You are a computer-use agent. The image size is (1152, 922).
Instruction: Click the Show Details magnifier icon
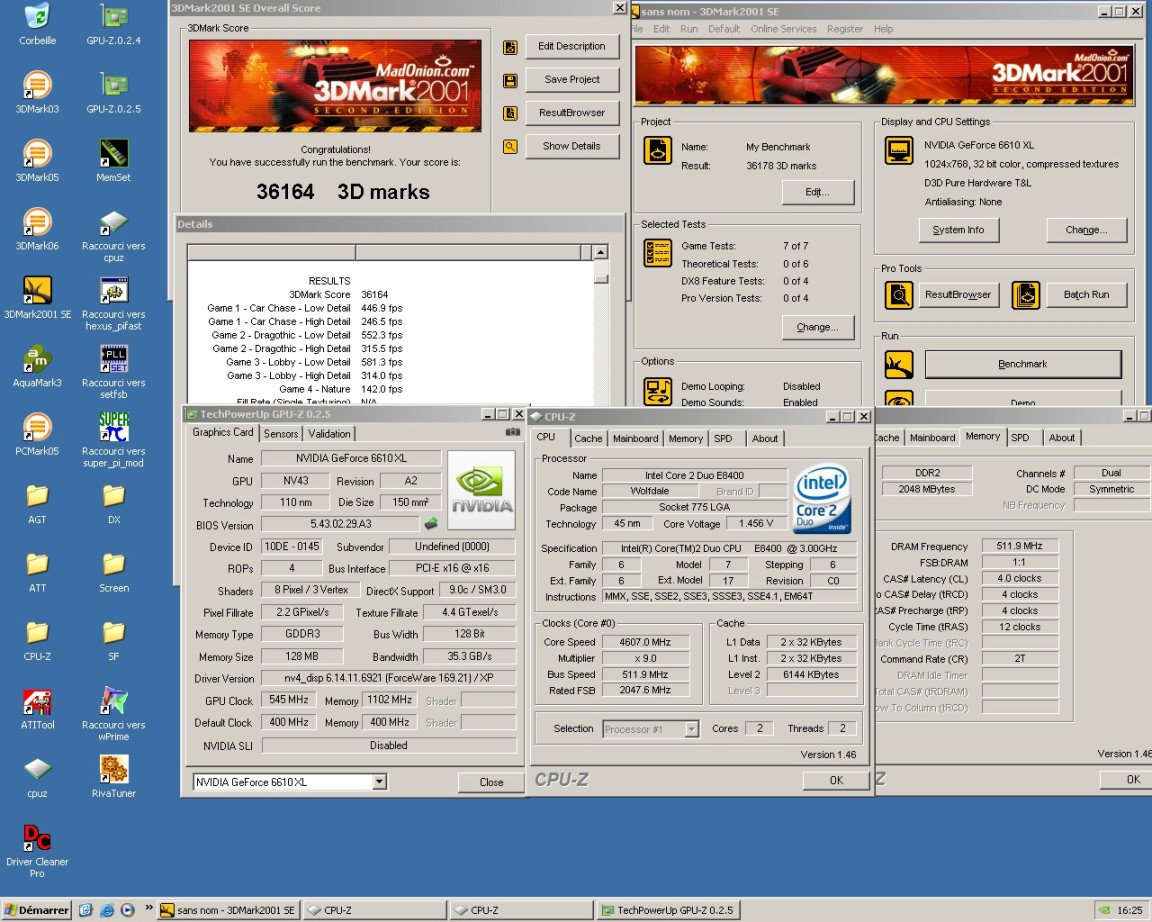pos(510,147)
